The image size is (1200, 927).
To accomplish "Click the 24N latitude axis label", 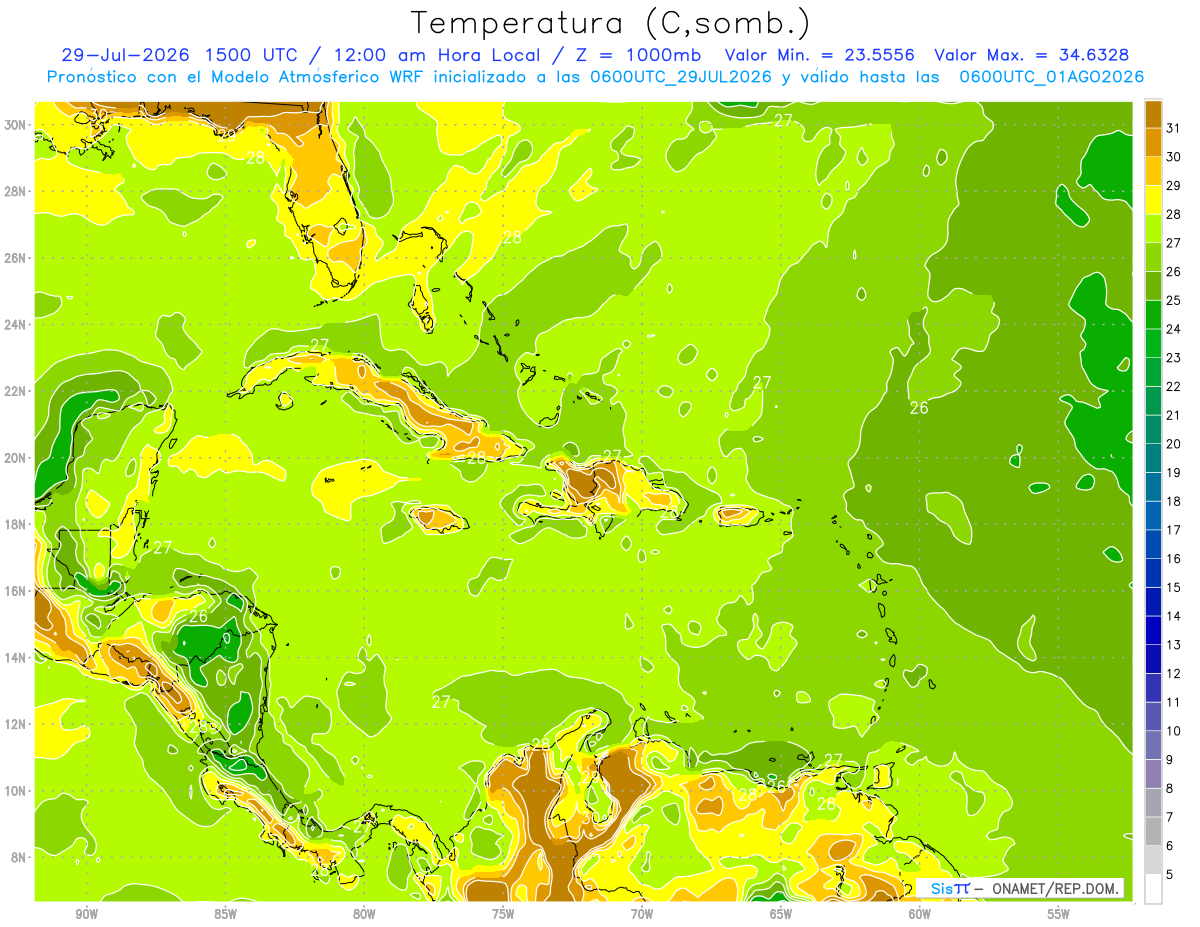I will (17, 325).
